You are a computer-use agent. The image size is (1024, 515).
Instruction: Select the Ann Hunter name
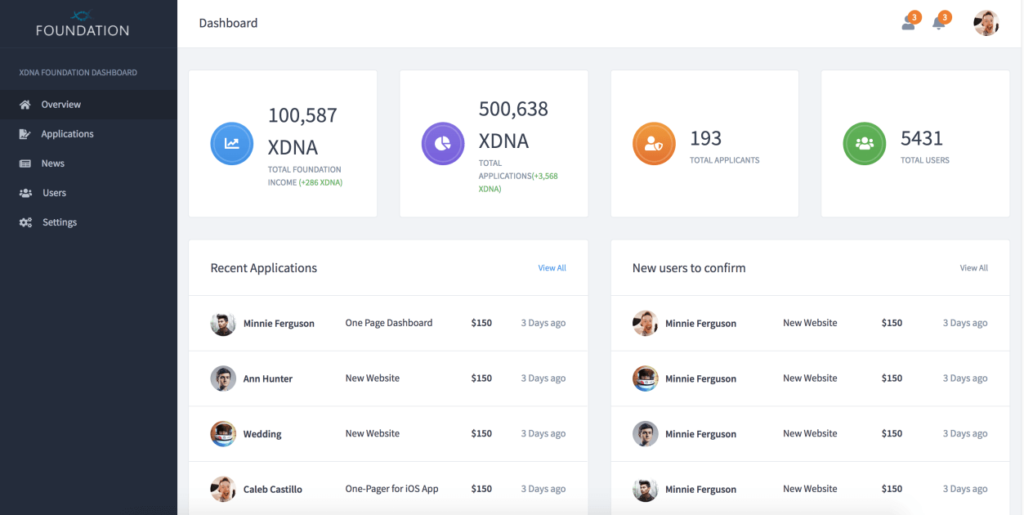click(268, 379)
